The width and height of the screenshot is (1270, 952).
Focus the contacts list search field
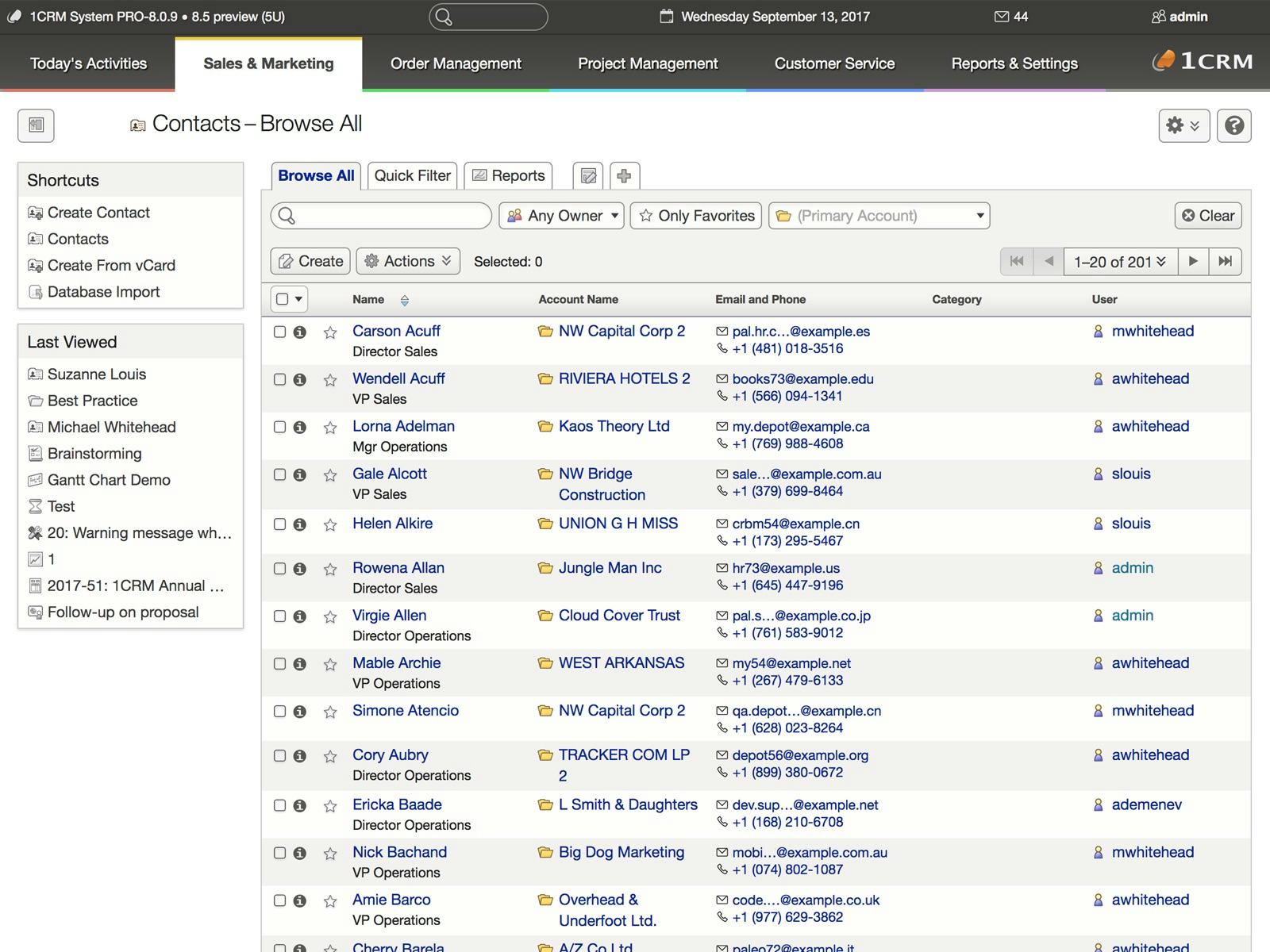(381, 216)
